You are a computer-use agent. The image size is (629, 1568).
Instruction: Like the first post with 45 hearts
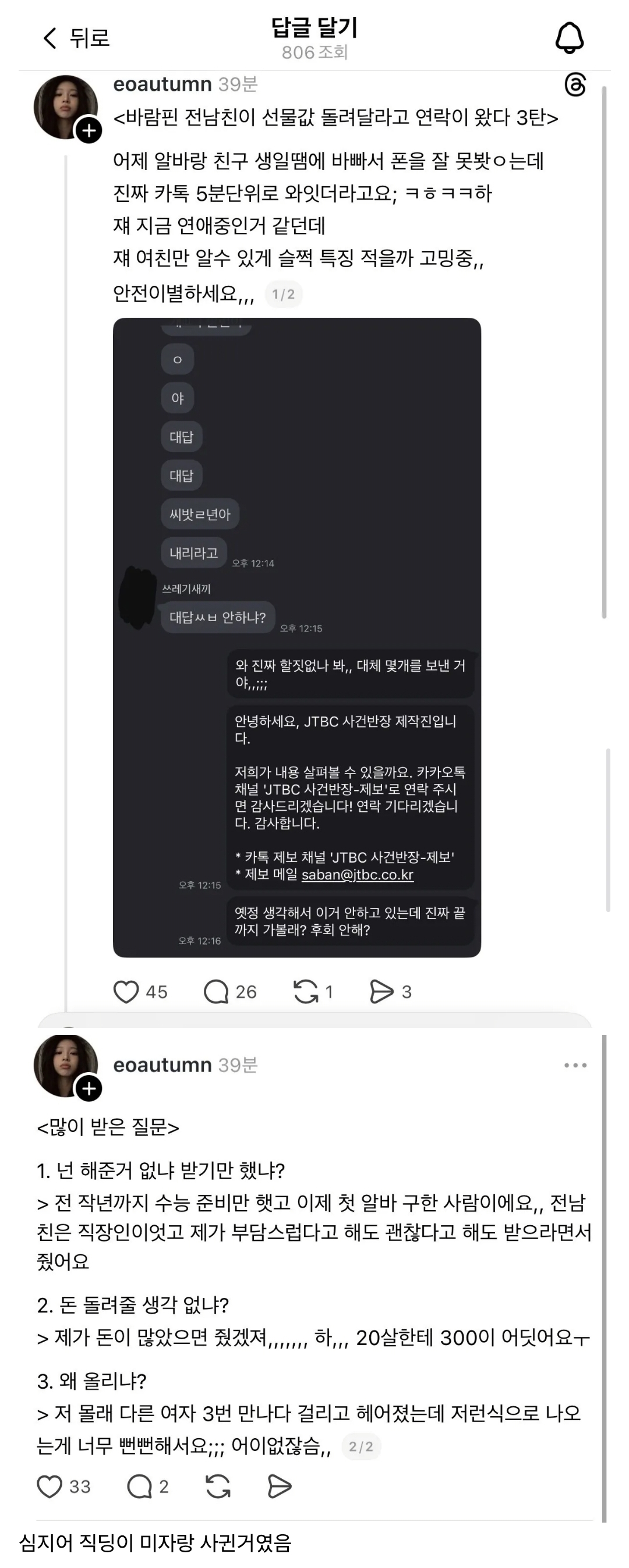[x=126, y=992]
